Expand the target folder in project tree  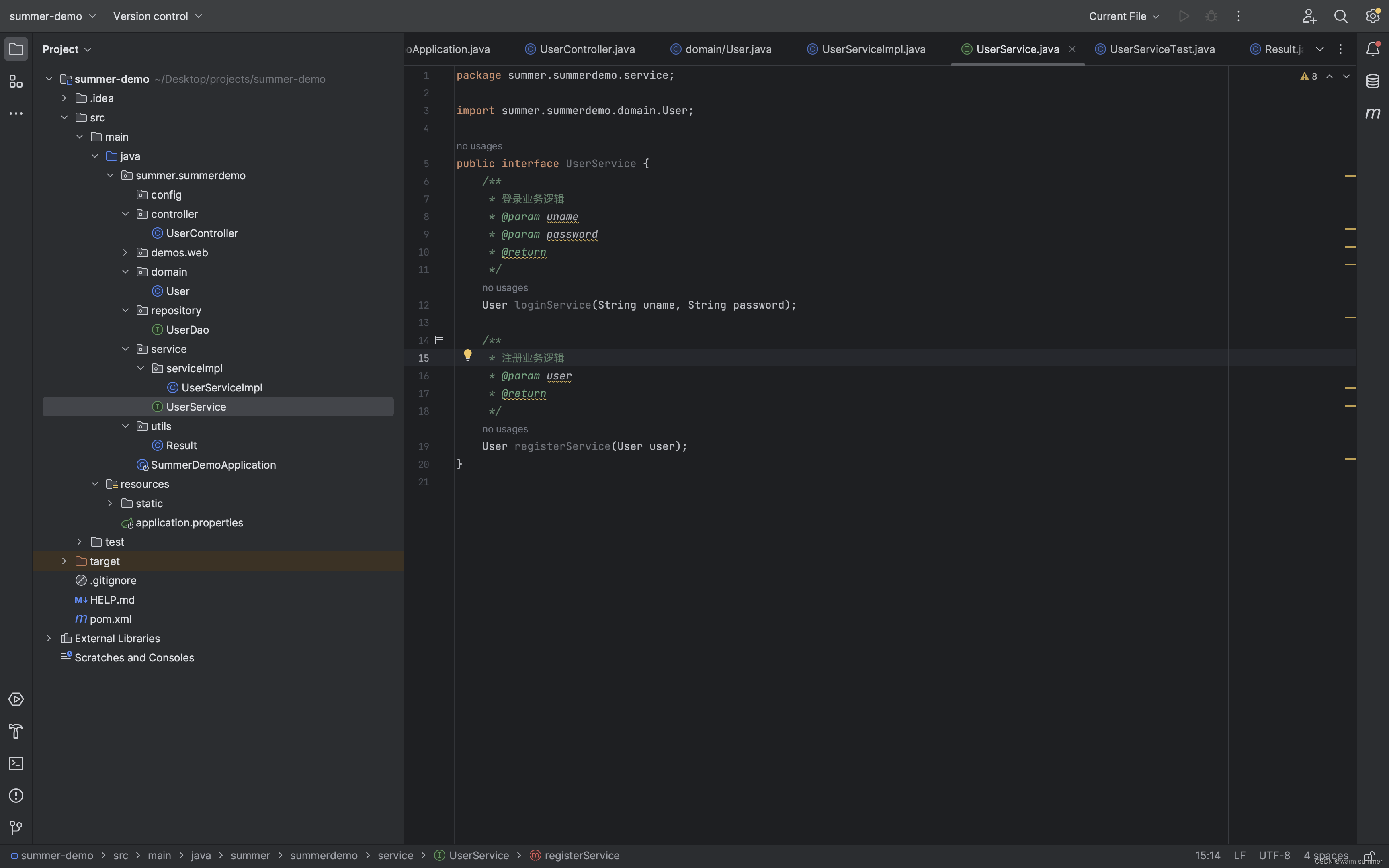tap(64, 561)
